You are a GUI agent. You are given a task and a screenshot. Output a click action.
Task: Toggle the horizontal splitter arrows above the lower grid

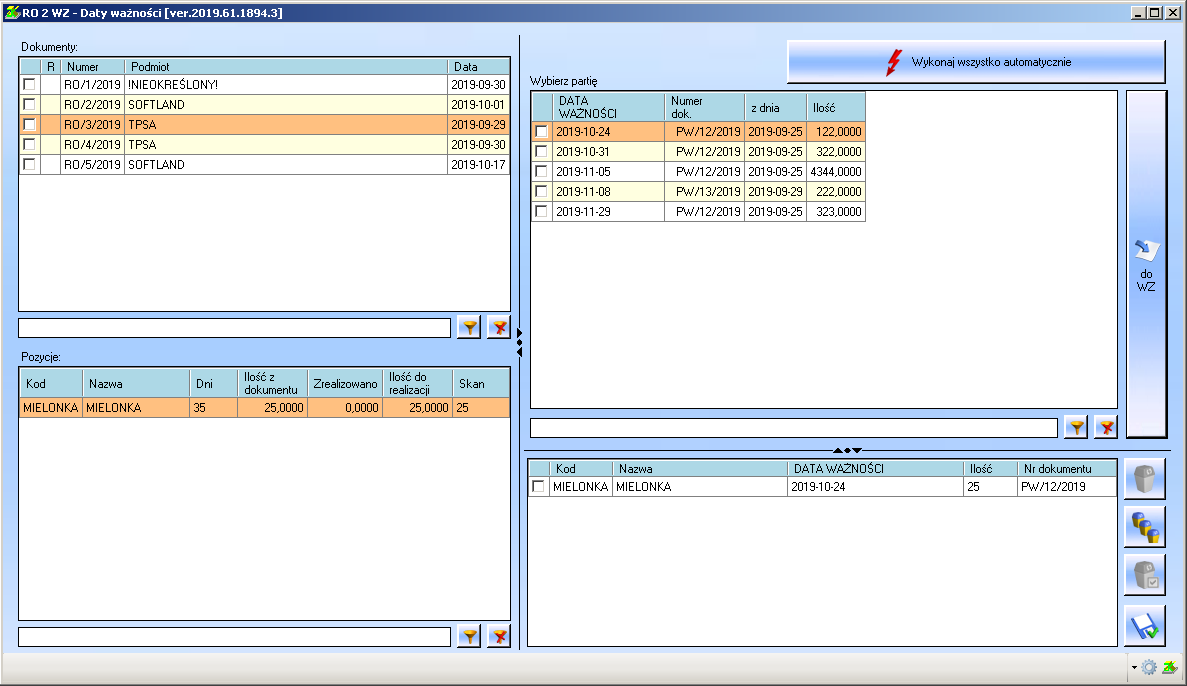[x=847, y=451]
